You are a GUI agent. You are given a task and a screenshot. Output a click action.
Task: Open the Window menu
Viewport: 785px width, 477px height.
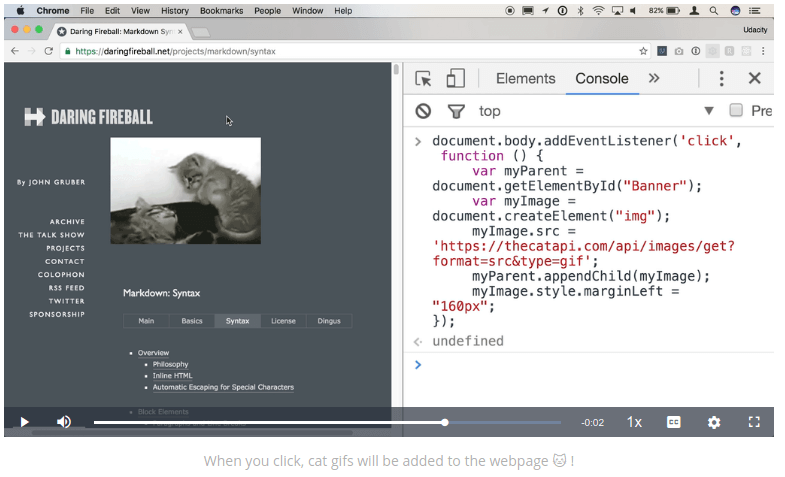(x=307, y=11)
